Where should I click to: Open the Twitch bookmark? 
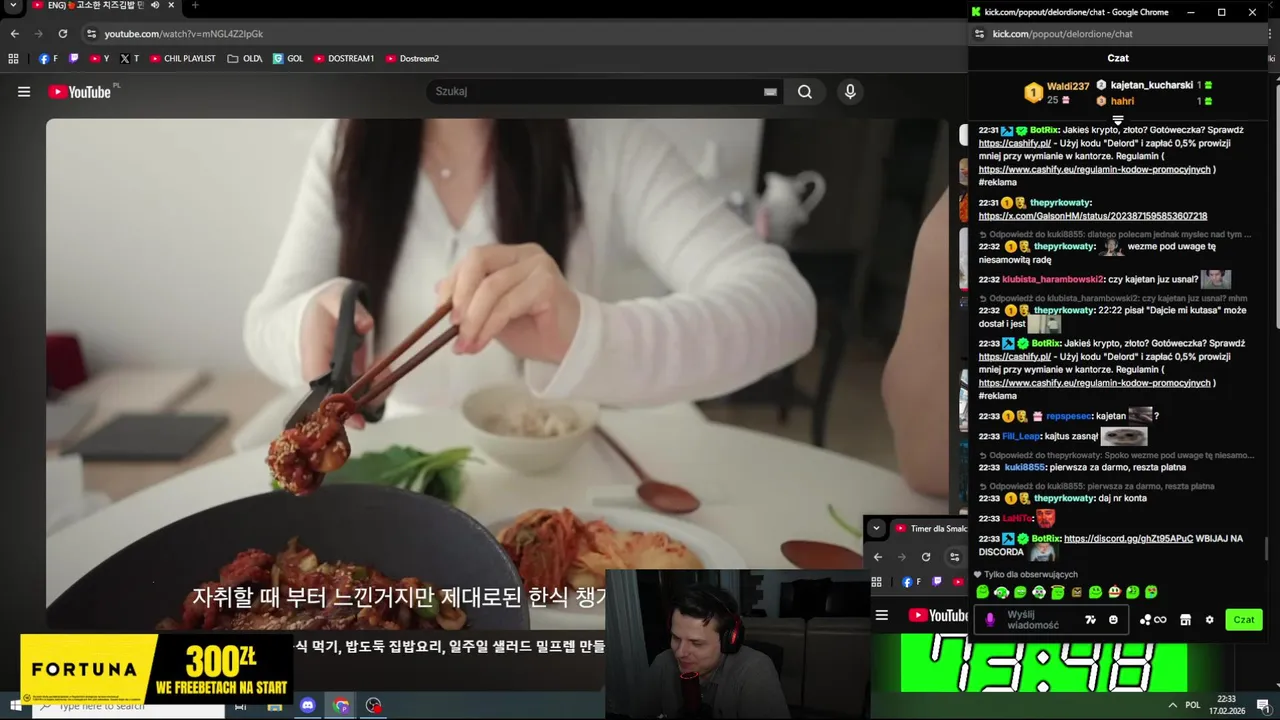73,59
